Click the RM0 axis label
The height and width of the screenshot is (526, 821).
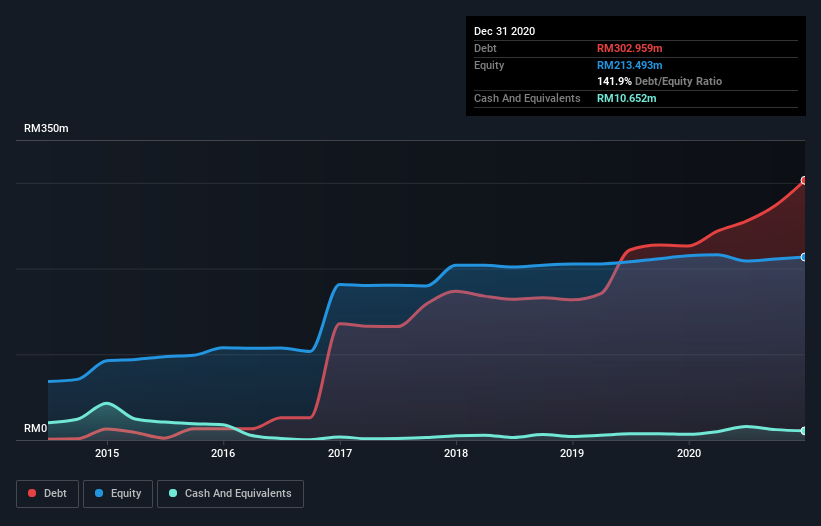coord(36,428)
